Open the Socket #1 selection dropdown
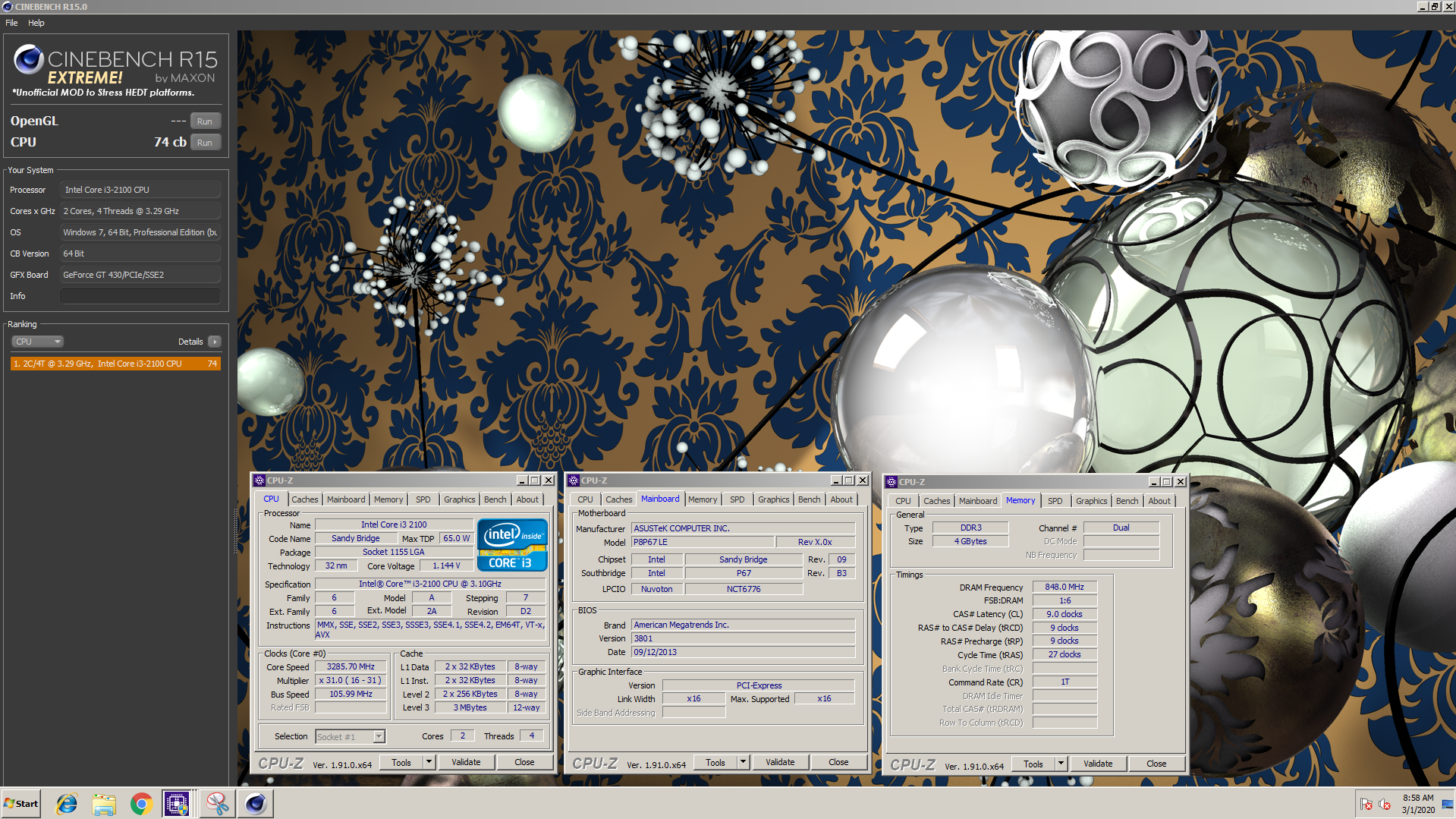Image resolution: width=1456 pixels, height=819 pixels. tap(351, 737)
